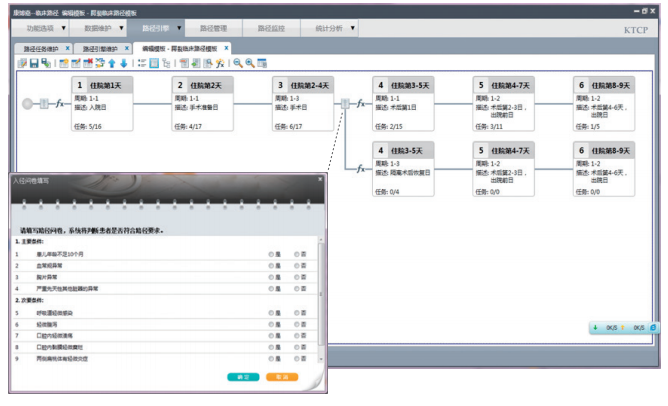Click the save icon in the toolbar
This screenshot has width=668, height=406.
33,63
